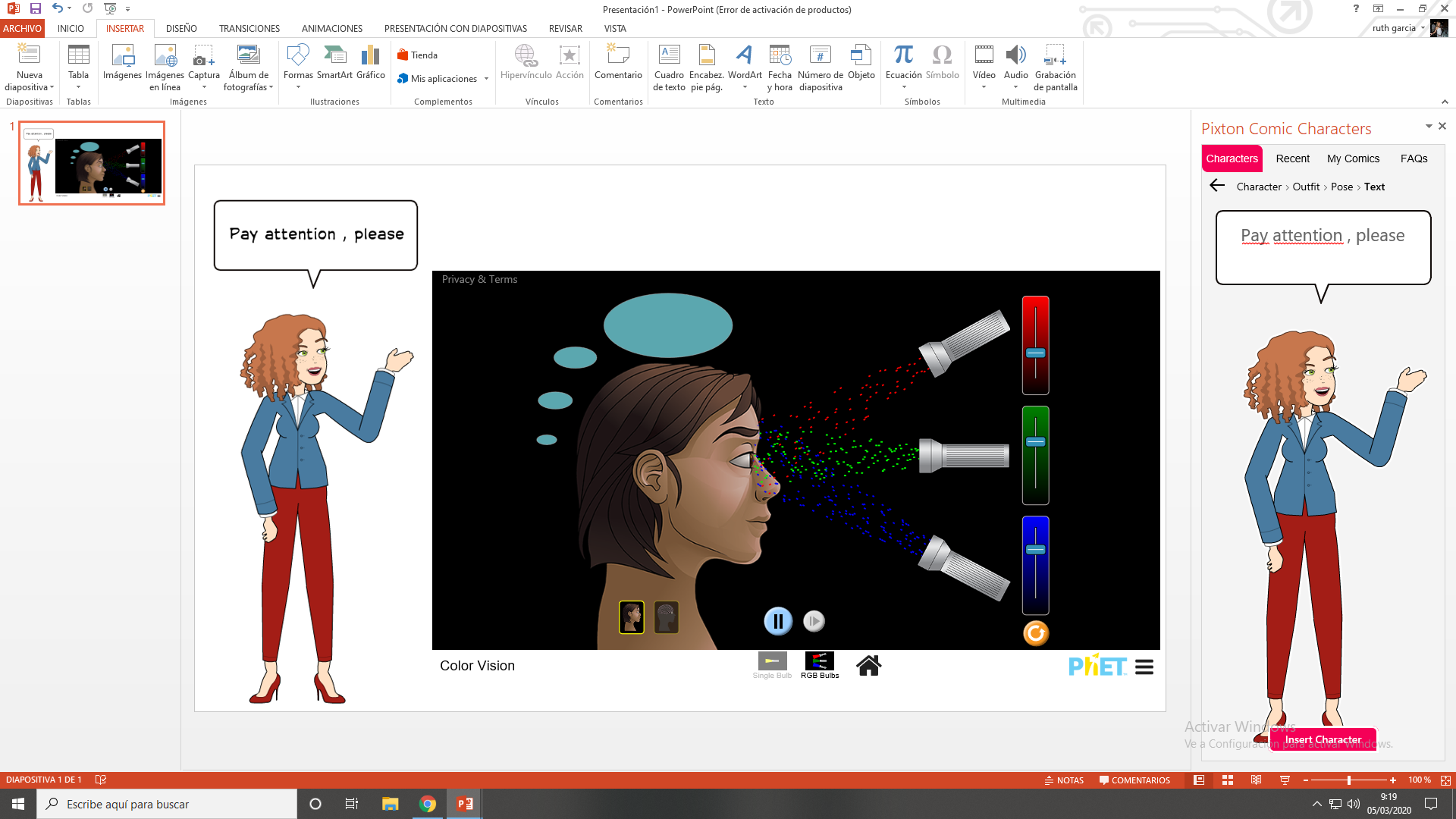Viewport: 1456px width, 819px height.
Task: Switch to the brain view toggle in simulation
Action: click(x=666, y=617)
